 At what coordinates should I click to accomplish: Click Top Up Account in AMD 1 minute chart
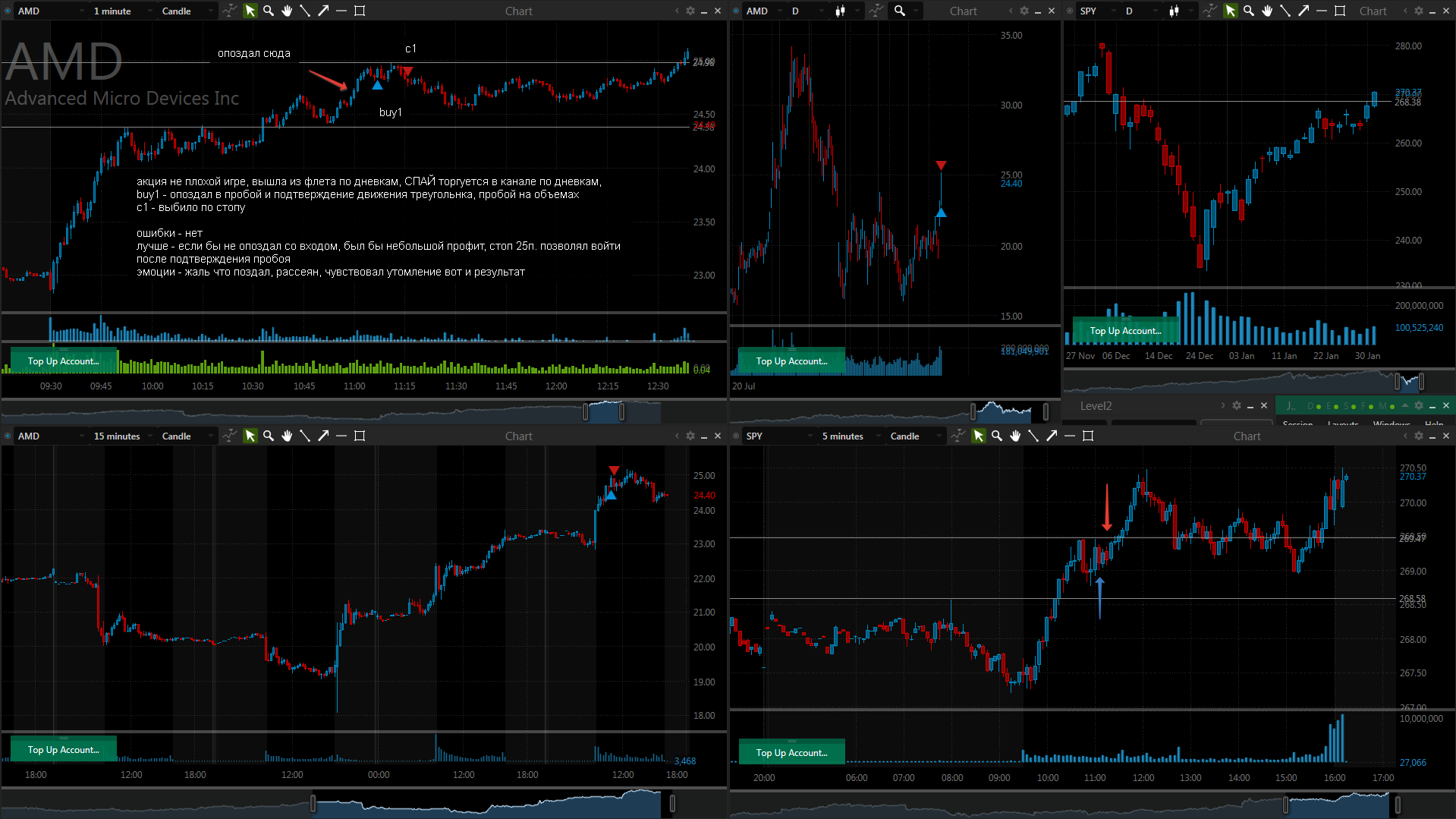point(64,361)
